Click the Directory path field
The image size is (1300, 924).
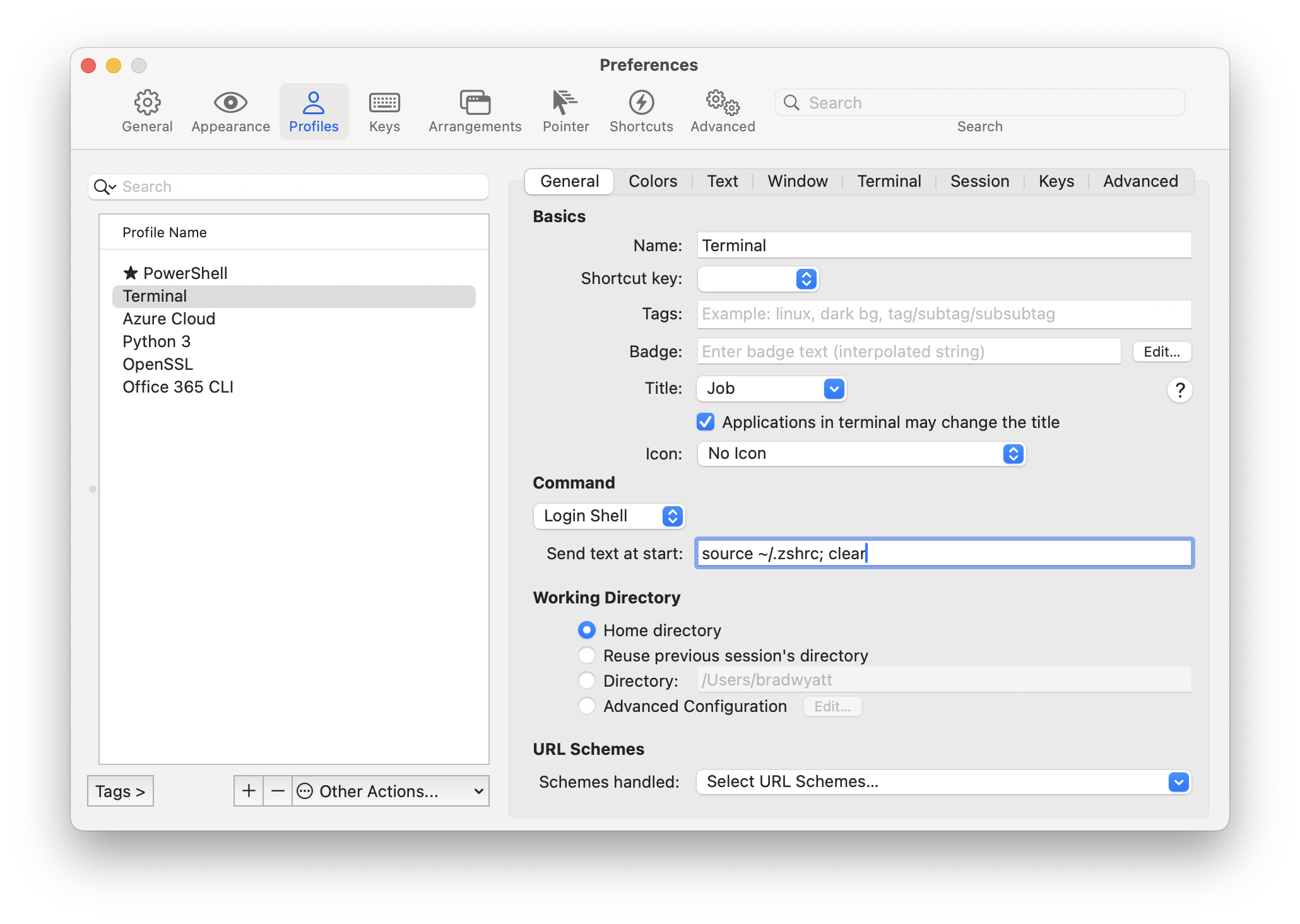pos(944,680)
